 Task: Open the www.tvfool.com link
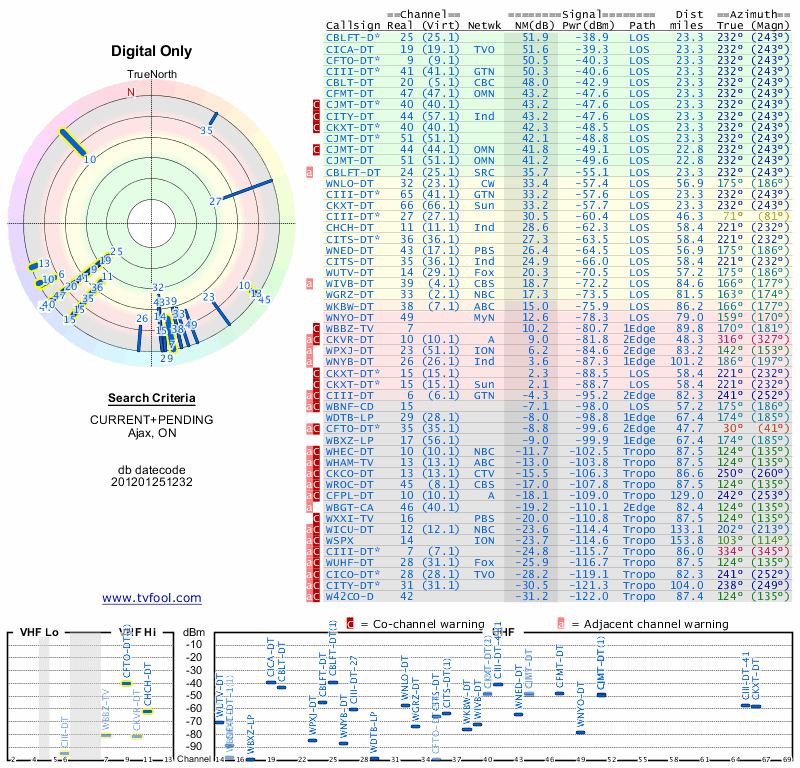[x=152, y=598]
